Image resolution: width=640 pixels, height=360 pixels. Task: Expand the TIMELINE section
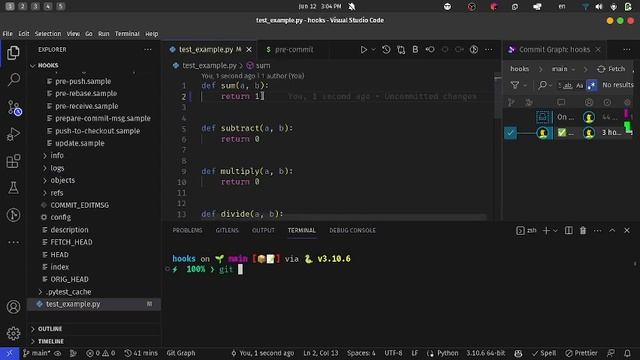[x=51, y=341]
